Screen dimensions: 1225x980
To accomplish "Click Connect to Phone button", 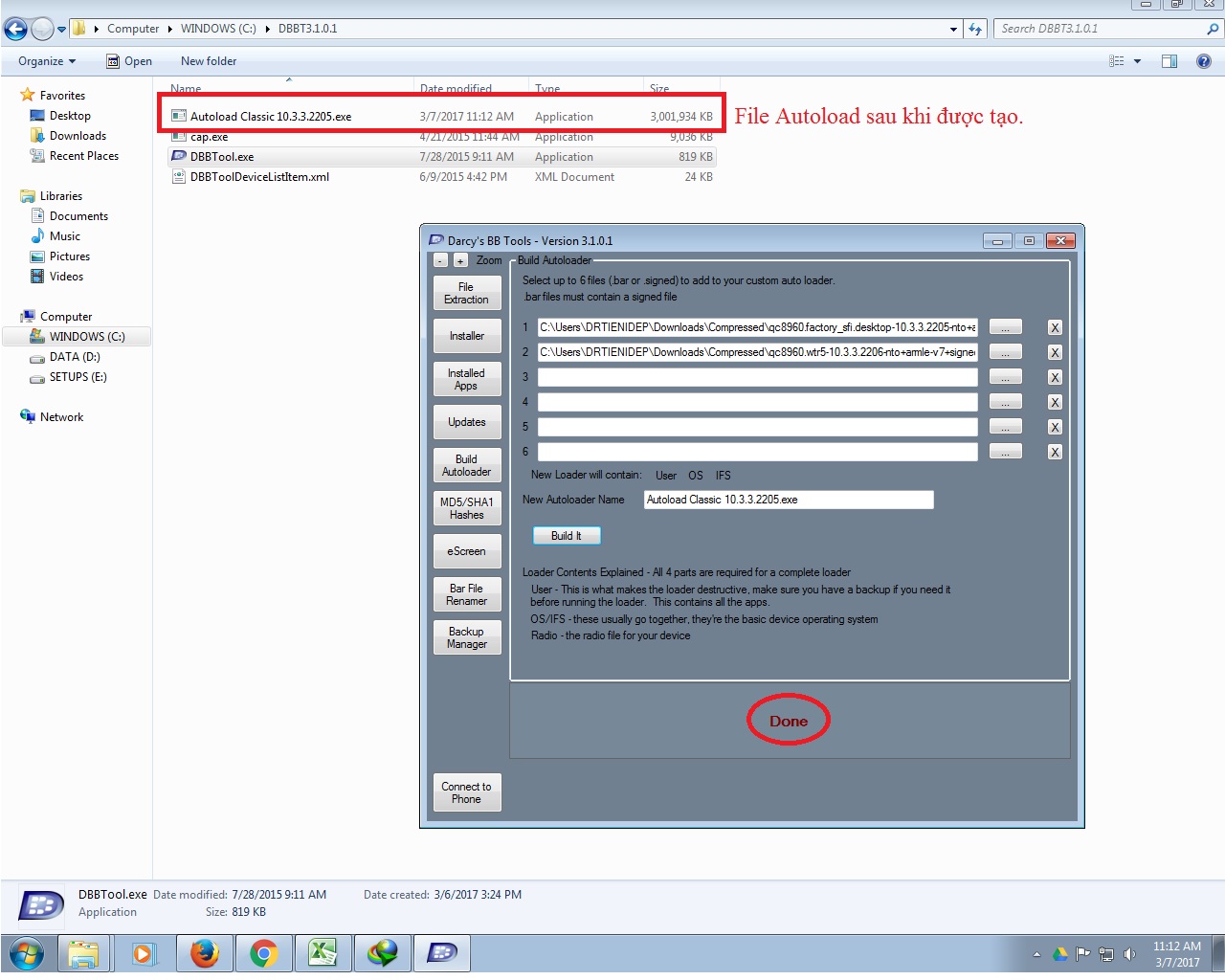I will point(466,792).
